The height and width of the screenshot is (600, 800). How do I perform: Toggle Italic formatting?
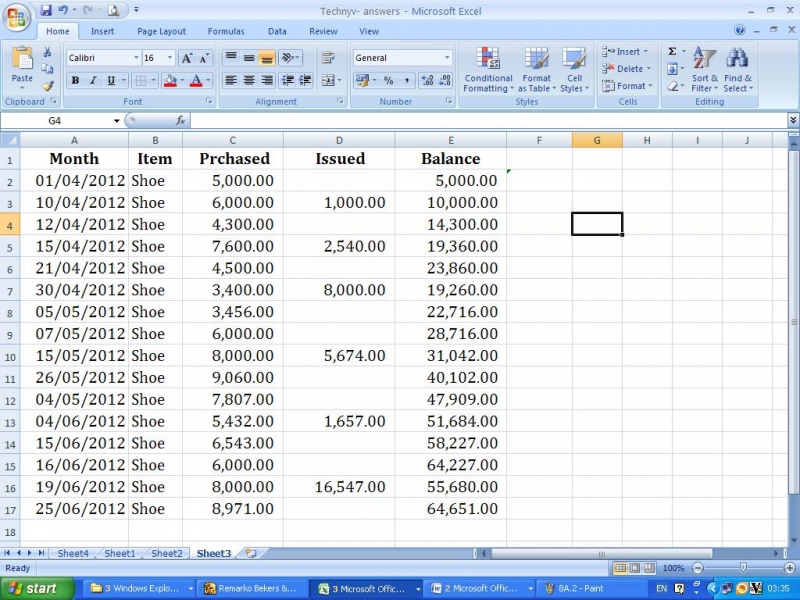click(93, 81)
